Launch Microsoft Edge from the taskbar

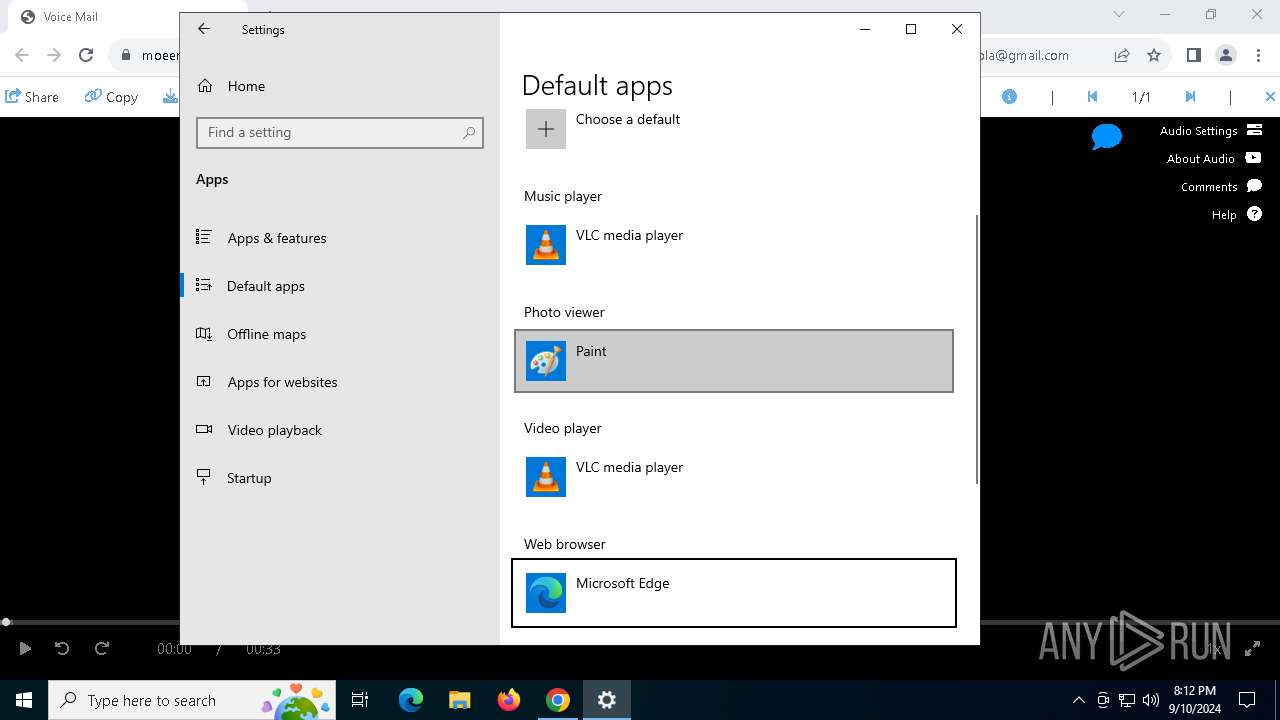click(411, 700)
